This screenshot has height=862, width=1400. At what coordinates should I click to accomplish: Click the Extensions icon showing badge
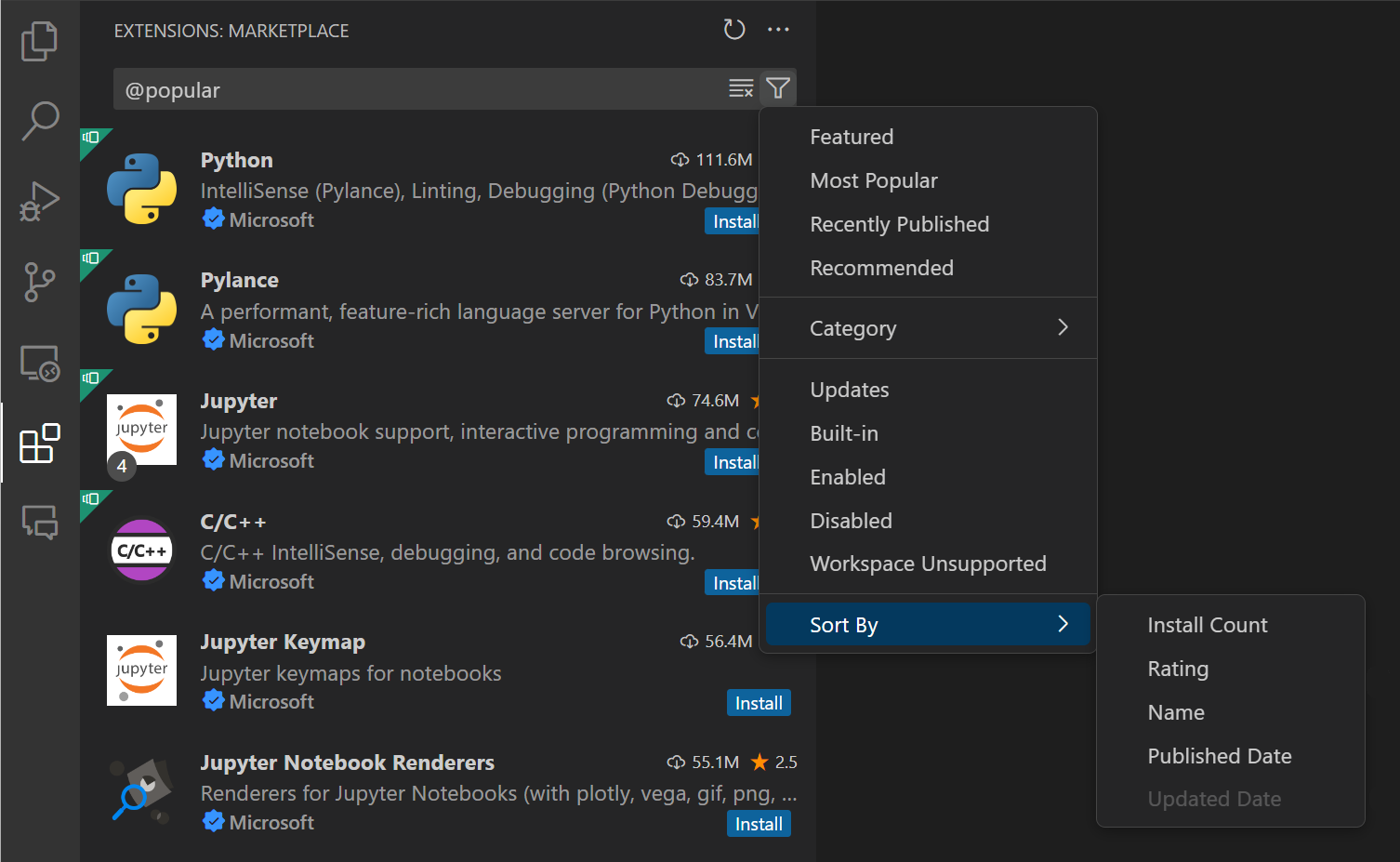pyautogui.click(x=39, y=444)
